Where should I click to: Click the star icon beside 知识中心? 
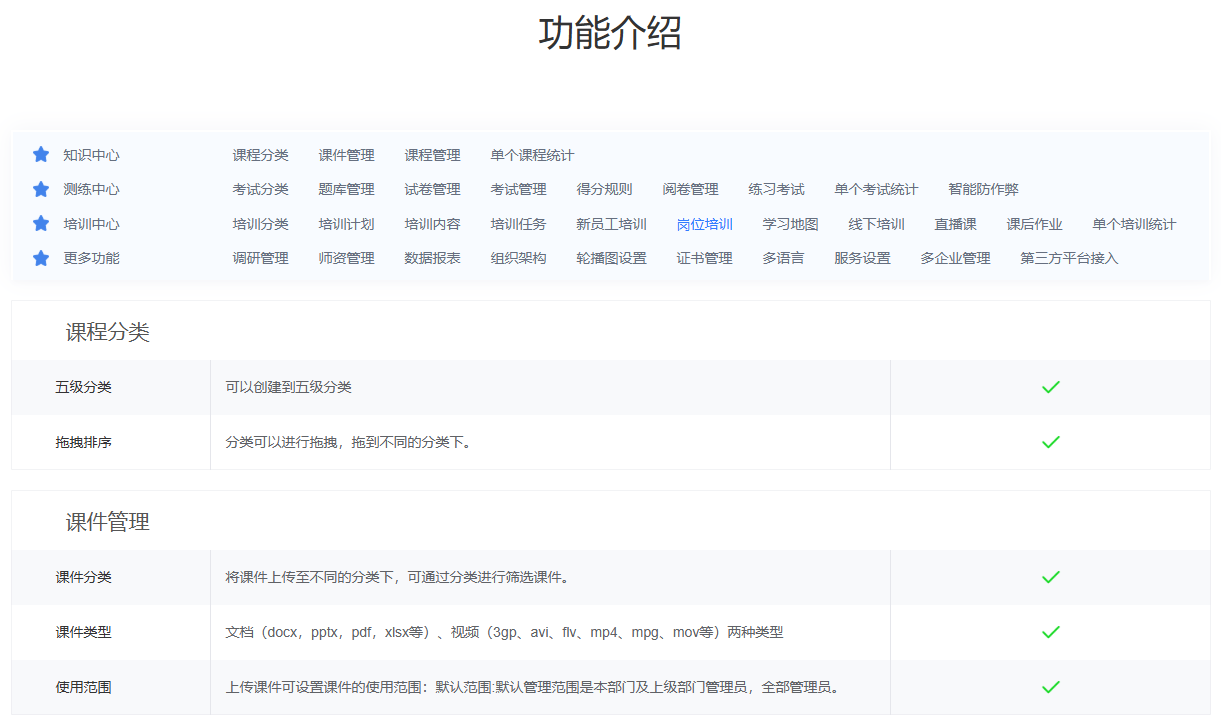click(x=40, y=154)
